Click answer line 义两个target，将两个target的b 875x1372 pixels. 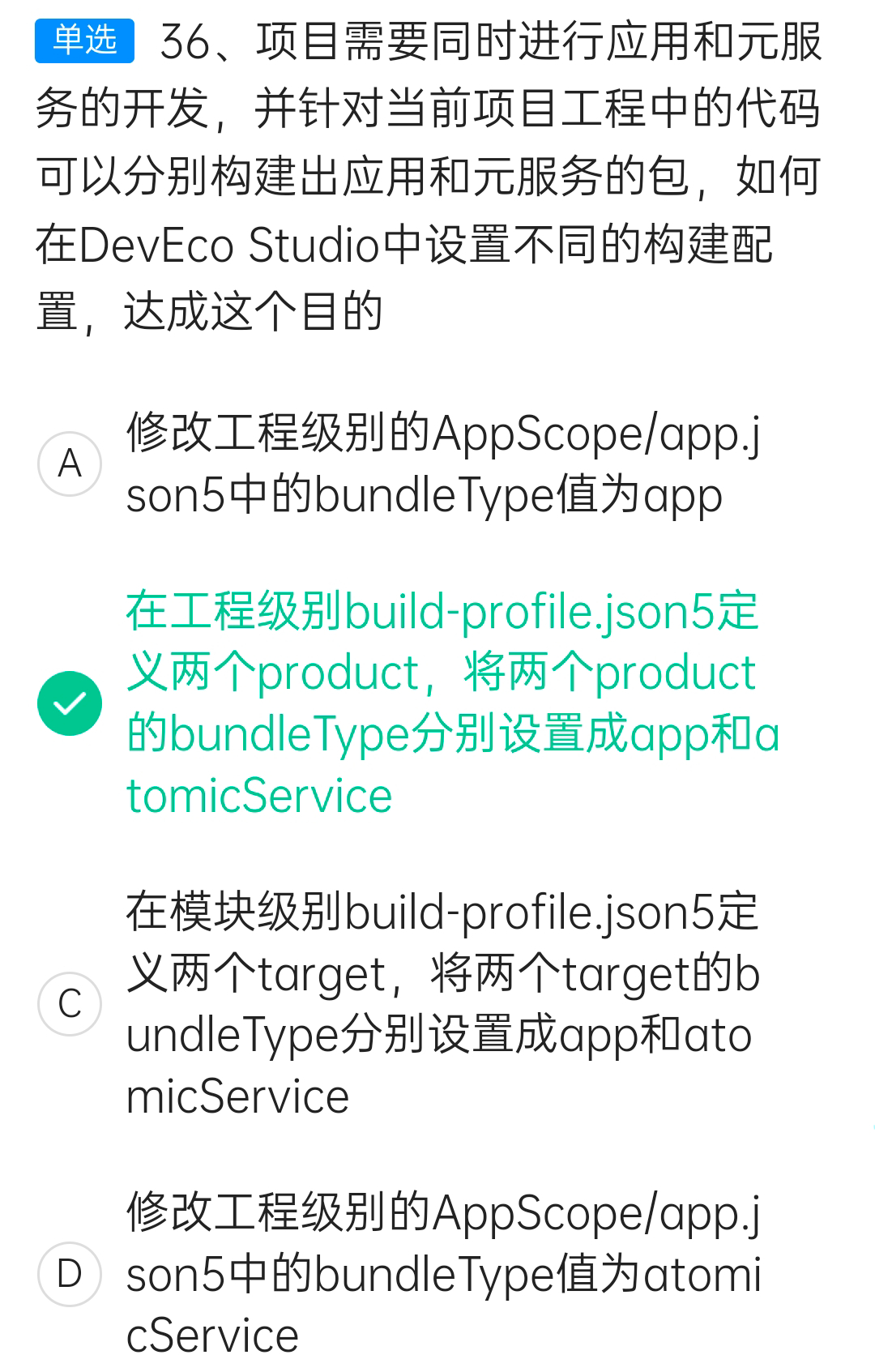[443, 973]
